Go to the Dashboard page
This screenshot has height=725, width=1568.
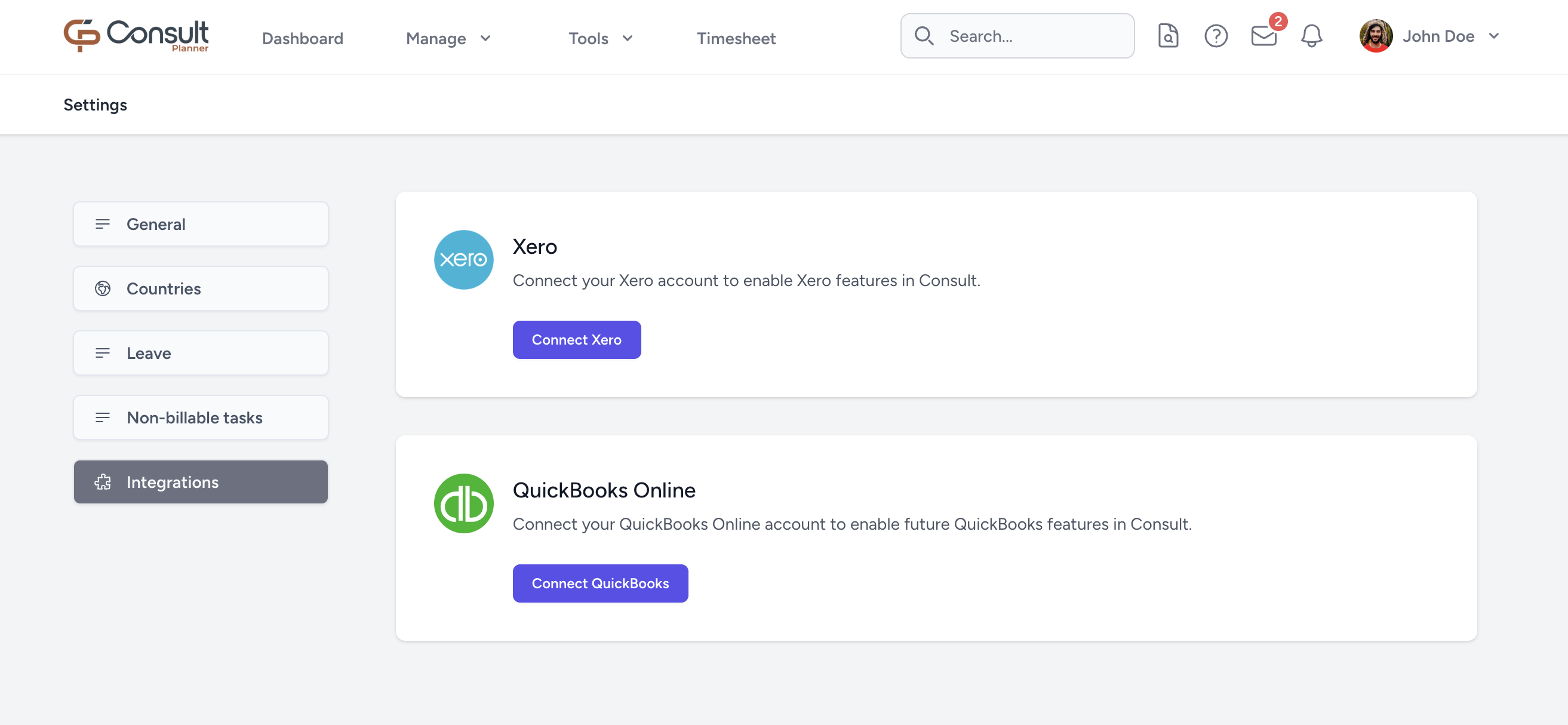coord(303,38)
